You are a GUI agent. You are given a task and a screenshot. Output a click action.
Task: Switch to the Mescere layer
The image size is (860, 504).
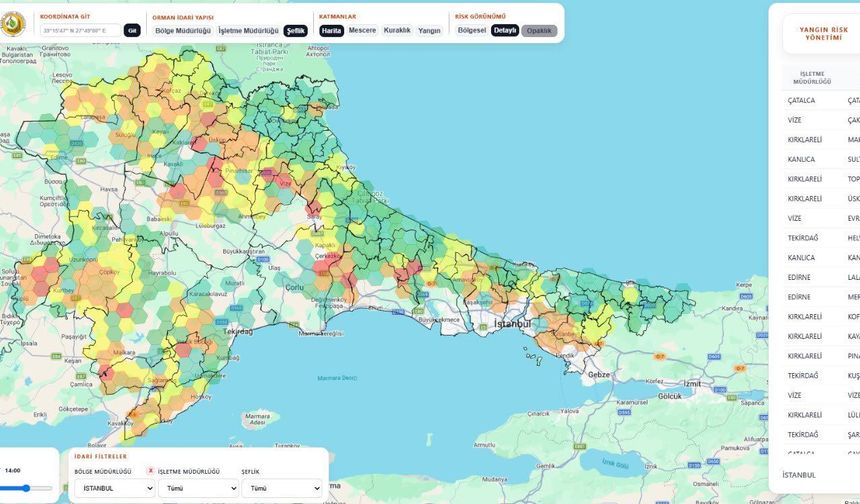(363, 31)
